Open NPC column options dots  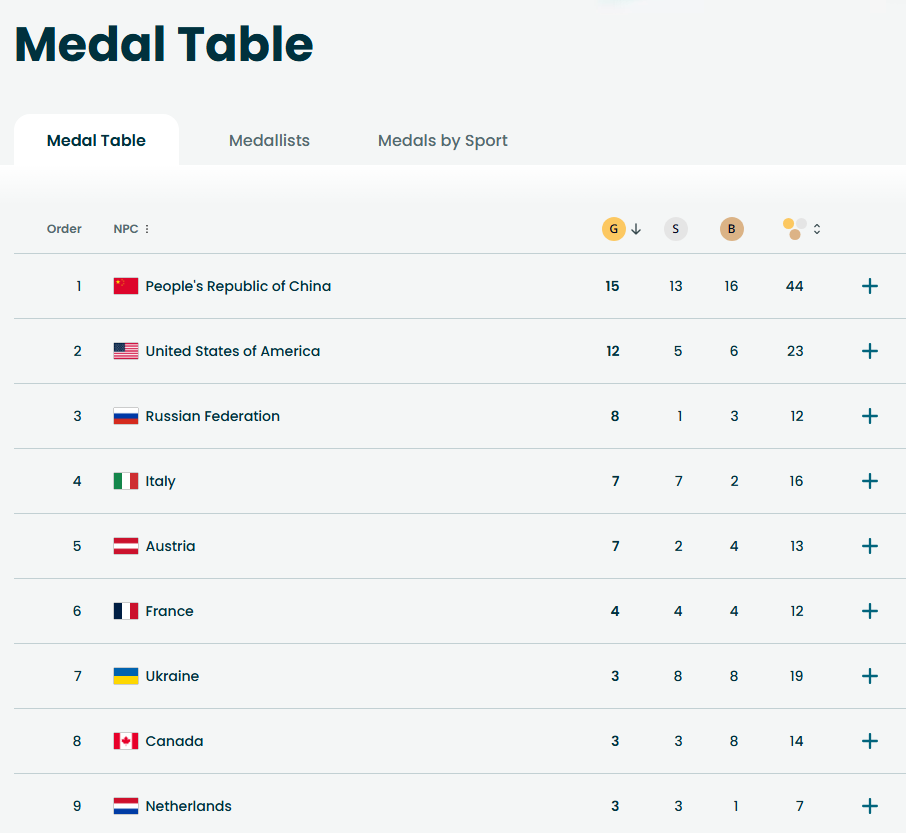coord(147,229)
